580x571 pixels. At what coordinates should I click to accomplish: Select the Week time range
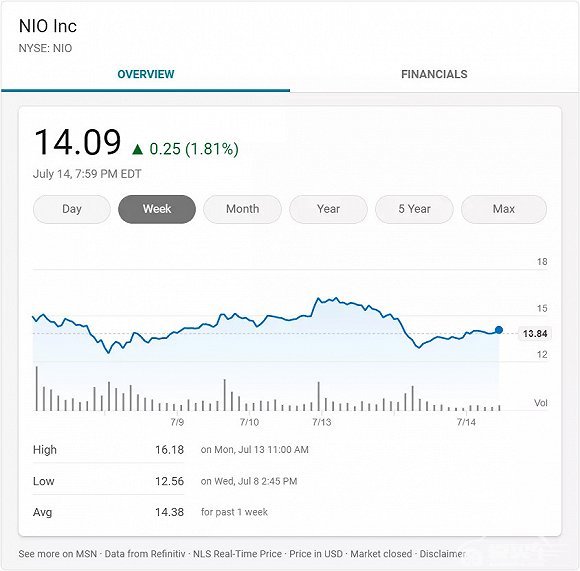157,209
